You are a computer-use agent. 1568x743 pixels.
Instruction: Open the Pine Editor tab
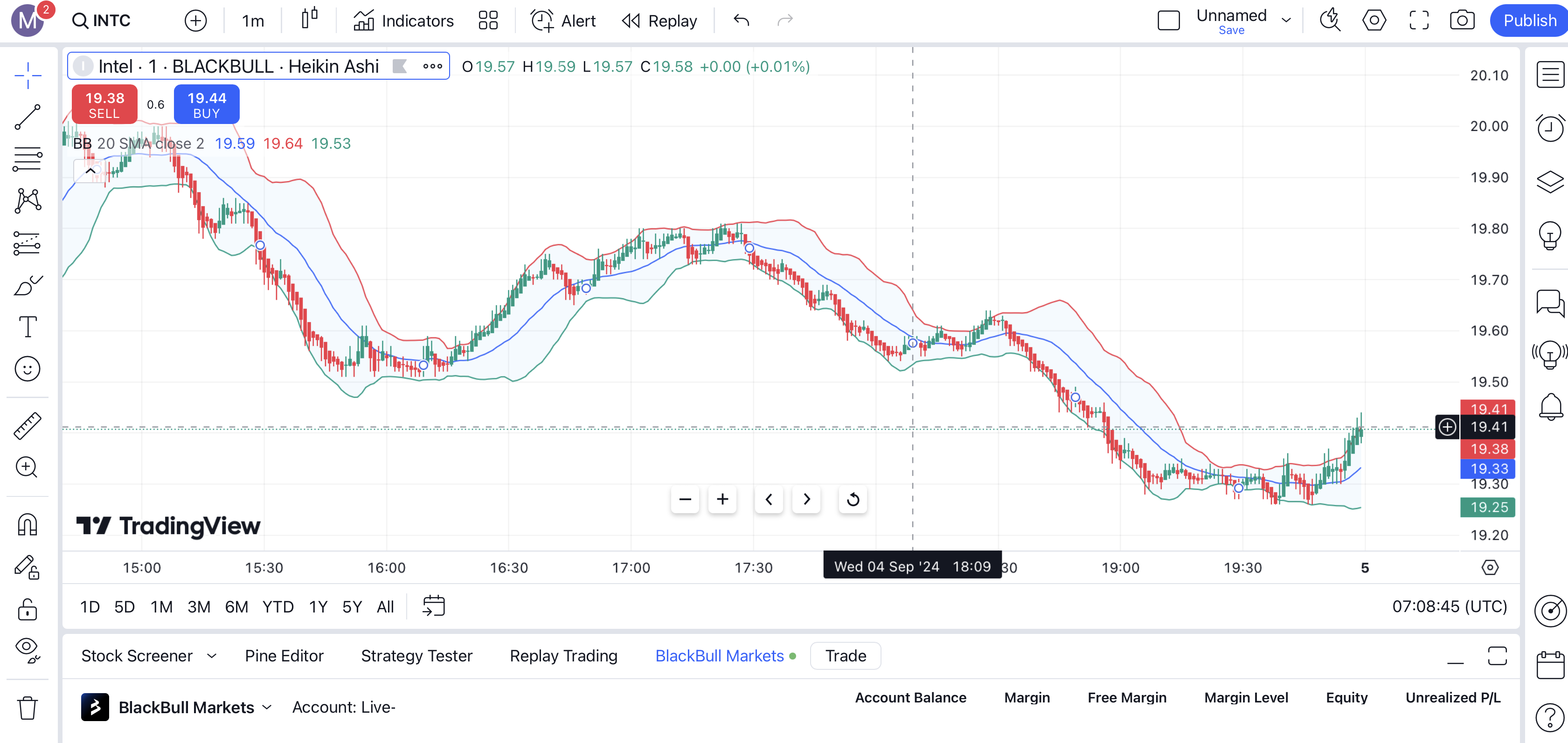click(284, 656)
